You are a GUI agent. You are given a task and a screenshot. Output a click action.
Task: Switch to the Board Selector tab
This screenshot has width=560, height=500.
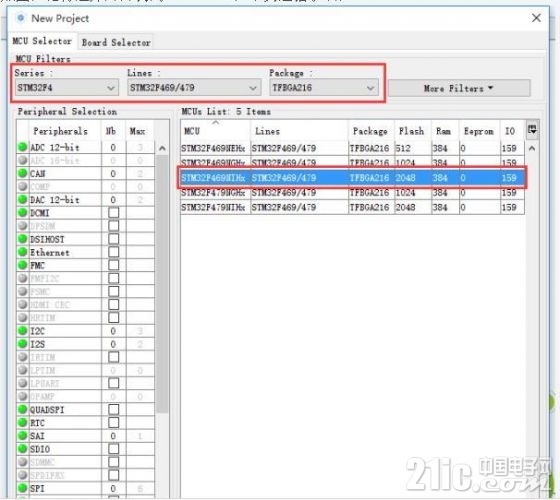click(x=116, y=42)
